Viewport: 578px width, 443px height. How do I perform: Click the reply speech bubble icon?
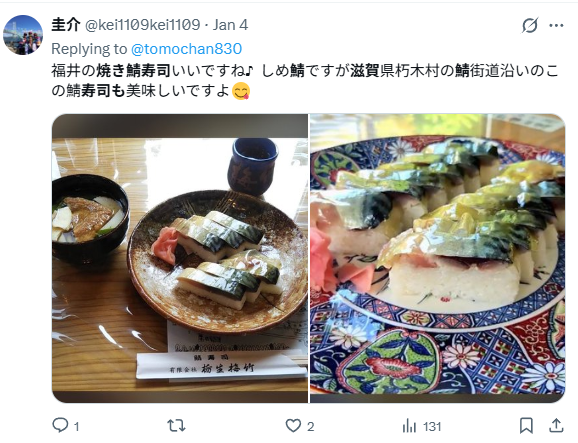[x=60, y=425]
